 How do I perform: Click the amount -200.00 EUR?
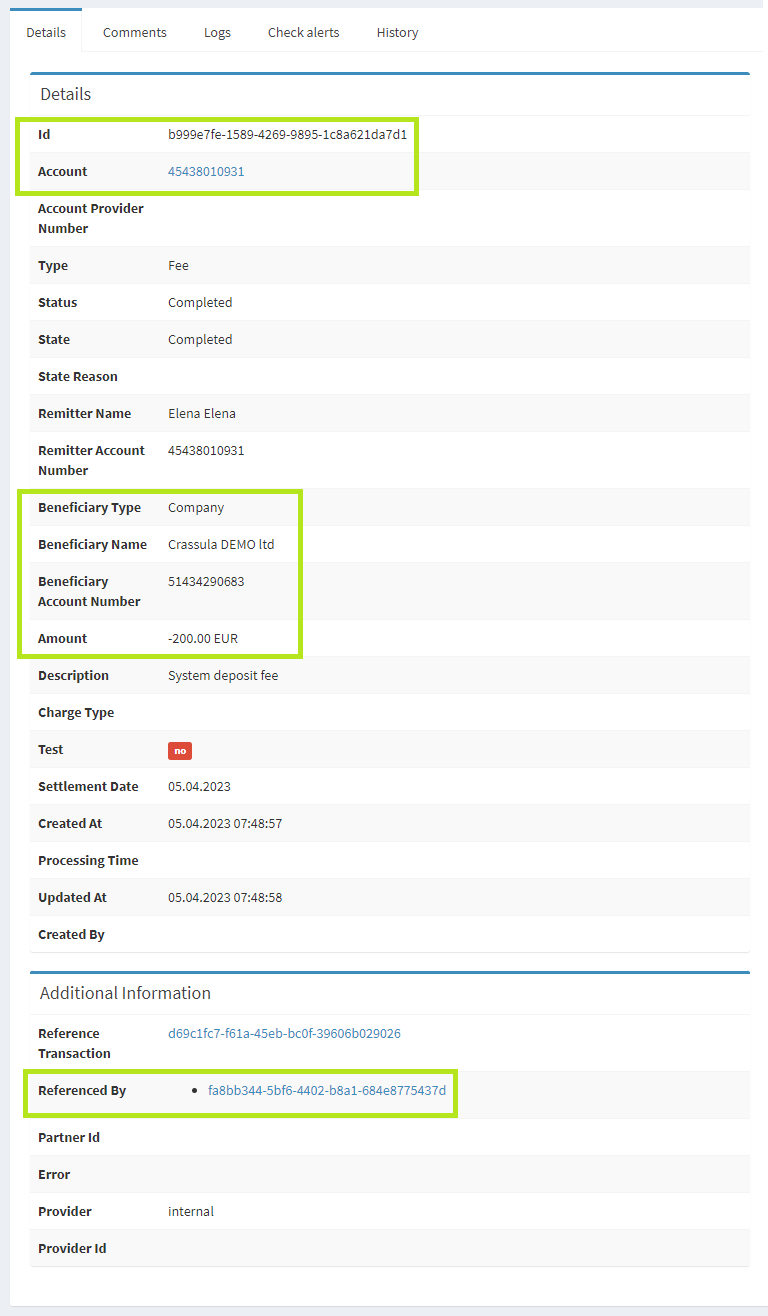(203, 638)
